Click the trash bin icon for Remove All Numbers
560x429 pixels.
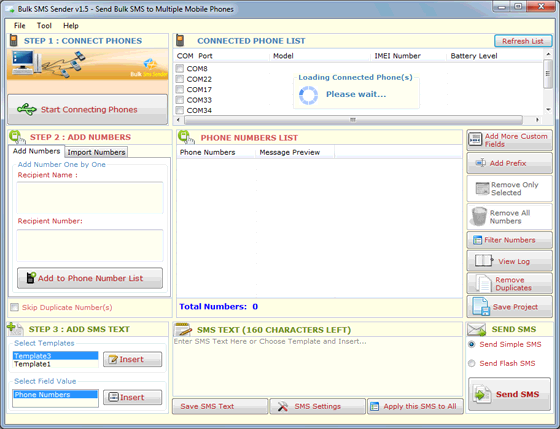(479, 216)
